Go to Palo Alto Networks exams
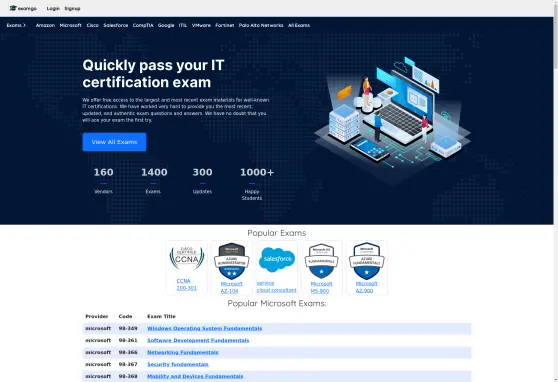 [x=261, y=25]
